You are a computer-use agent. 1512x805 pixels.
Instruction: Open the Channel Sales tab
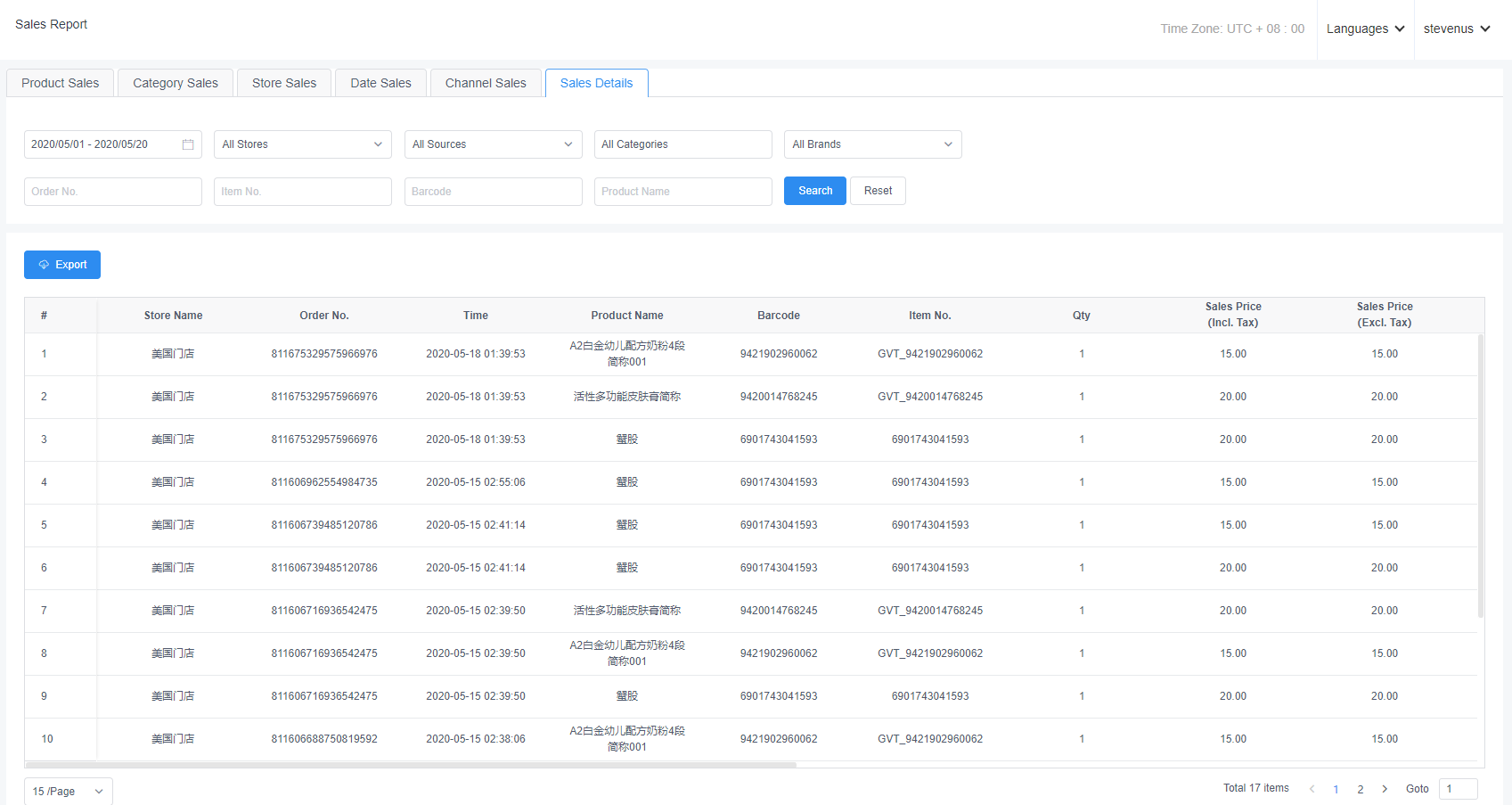[x=486, y=83]
